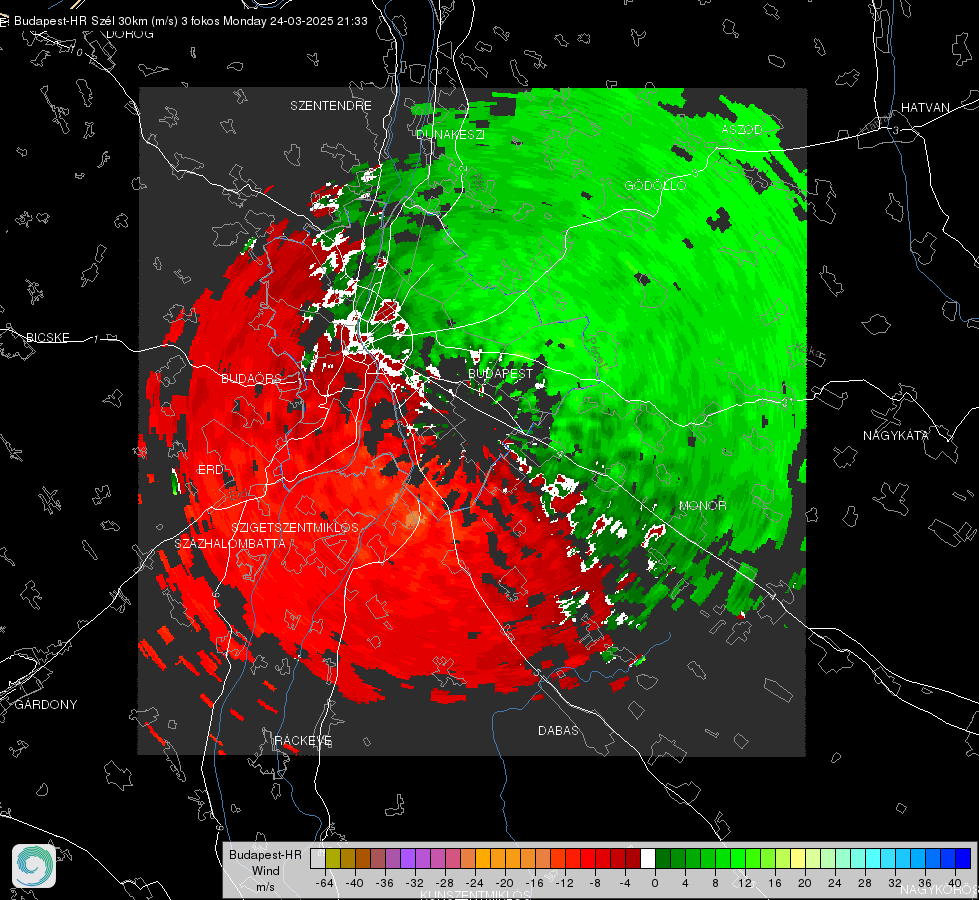Click the olive swatch above -64

(x=332, y=859)
